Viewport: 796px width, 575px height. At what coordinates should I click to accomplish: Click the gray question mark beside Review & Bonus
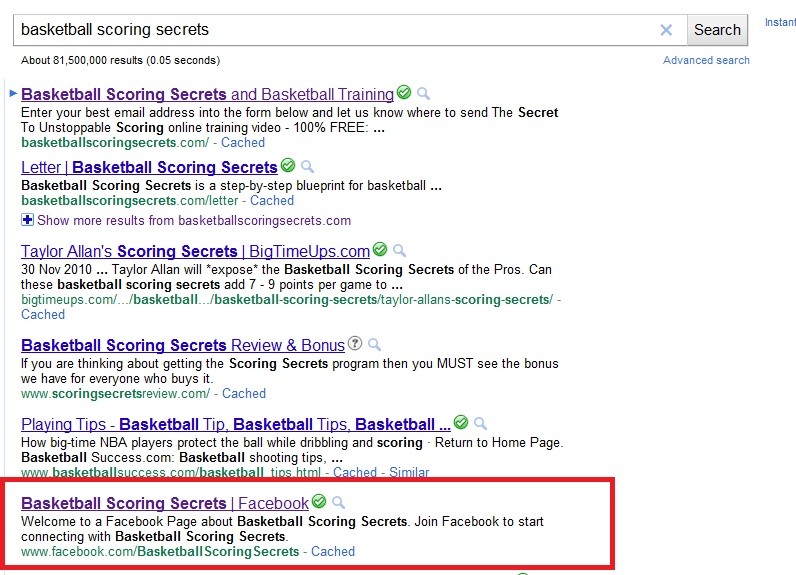(x=355, y=344)
